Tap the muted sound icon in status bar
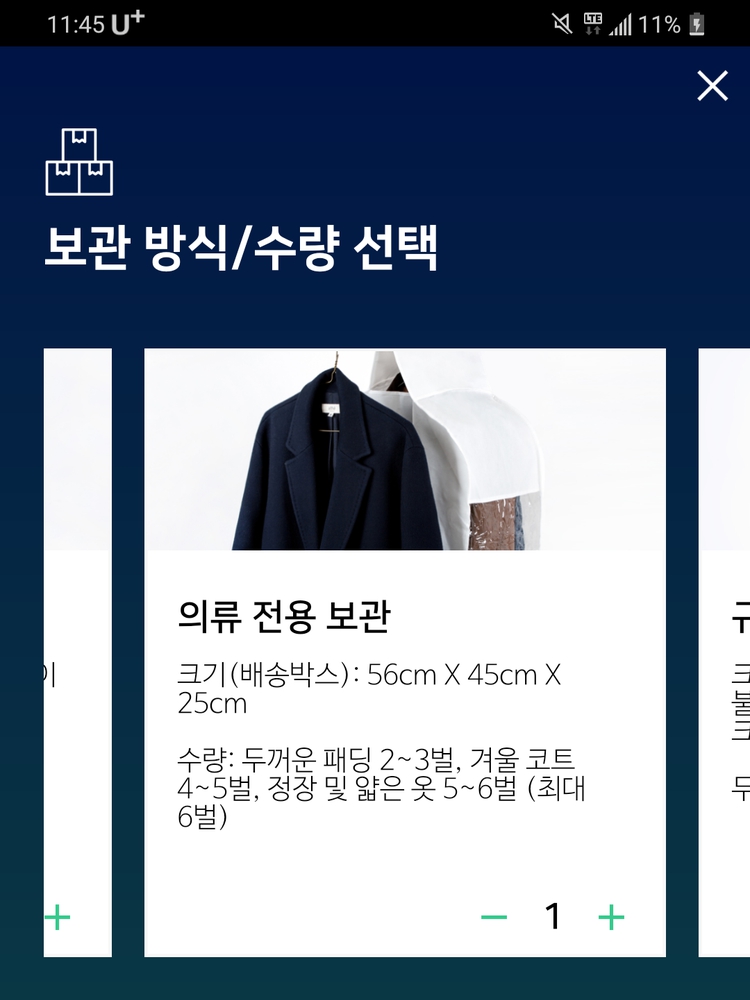 (562, 24)
